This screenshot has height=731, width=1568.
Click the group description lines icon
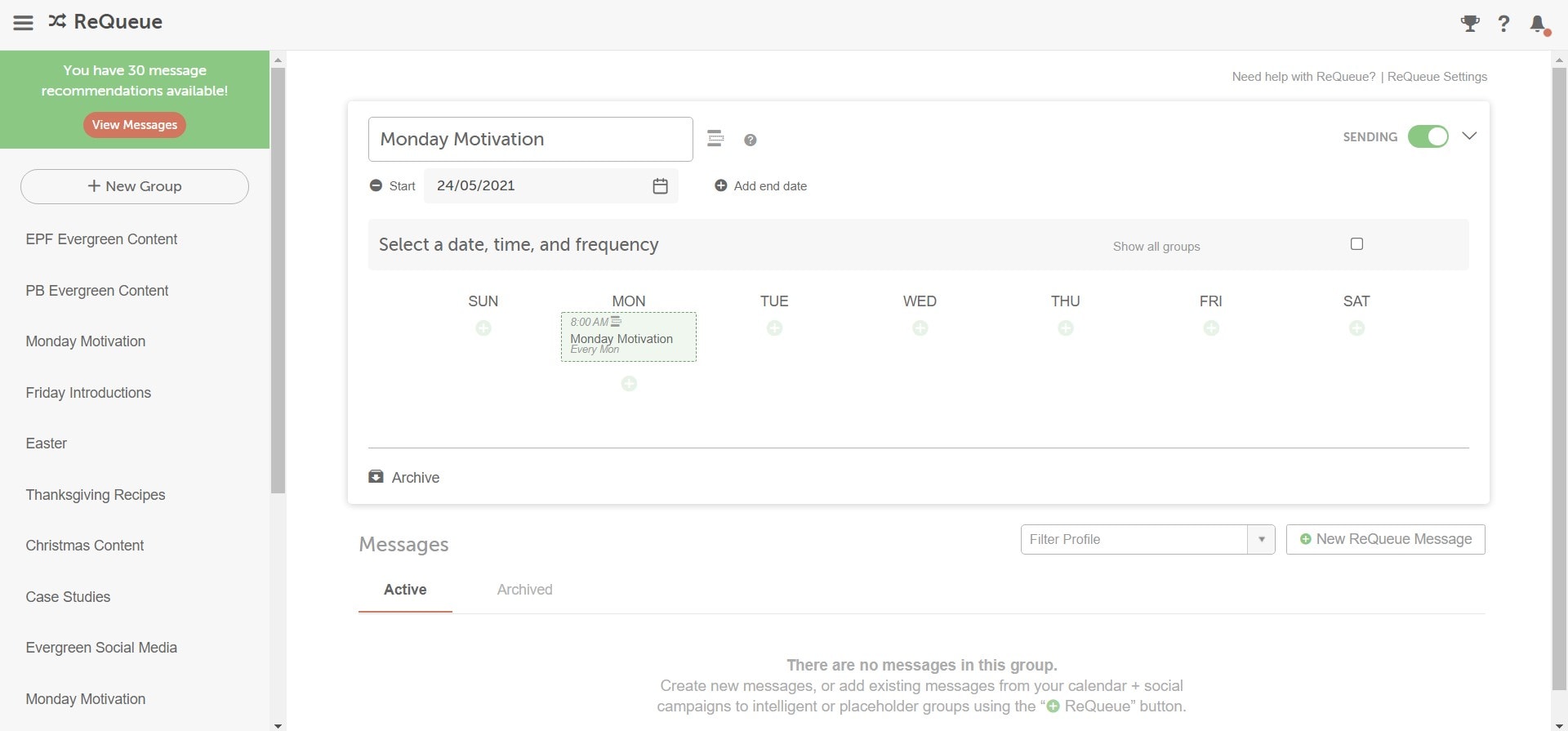click(x=715, y=138)
